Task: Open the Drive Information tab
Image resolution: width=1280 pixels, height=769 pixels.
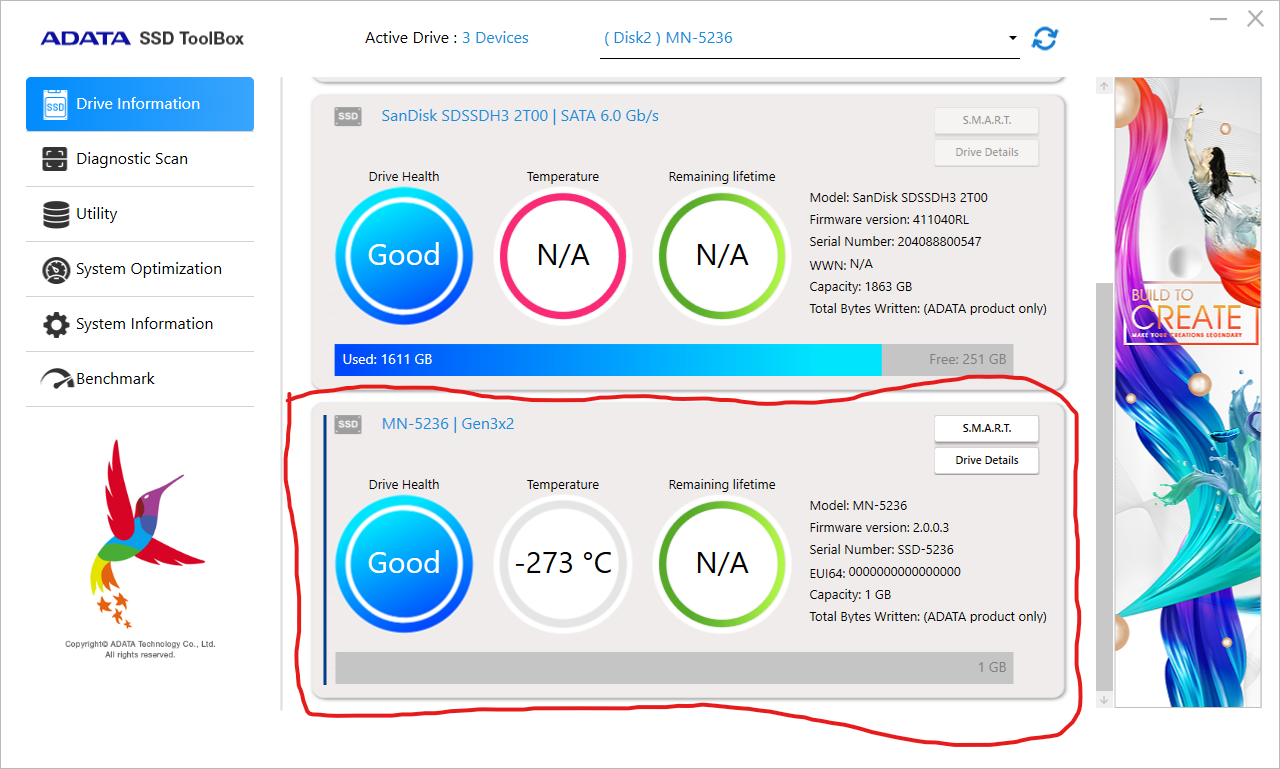Action: point(140,104)
